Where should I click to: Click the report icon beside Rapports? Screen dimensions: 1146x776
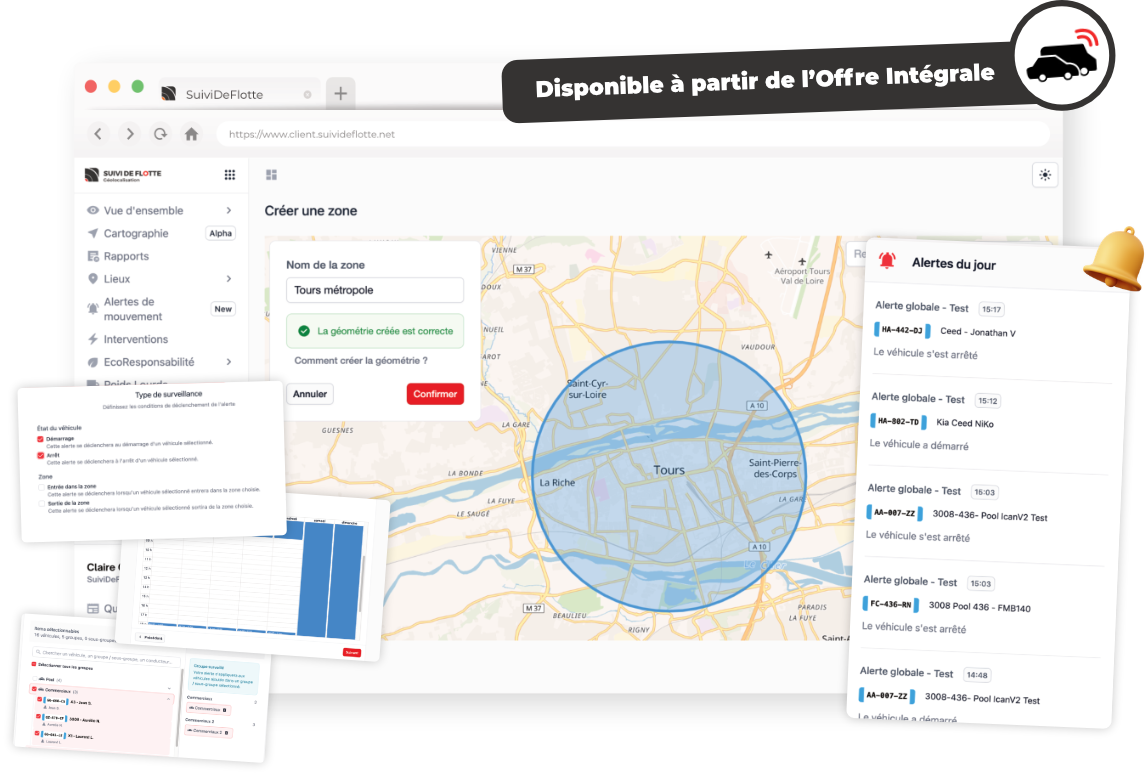point(93,256)
